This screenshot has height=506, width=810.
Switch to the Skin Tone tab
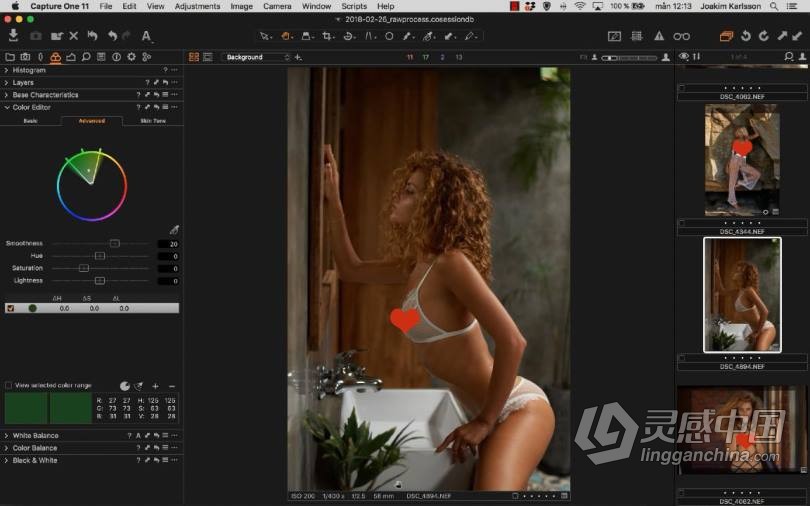[x=153, y=121]
